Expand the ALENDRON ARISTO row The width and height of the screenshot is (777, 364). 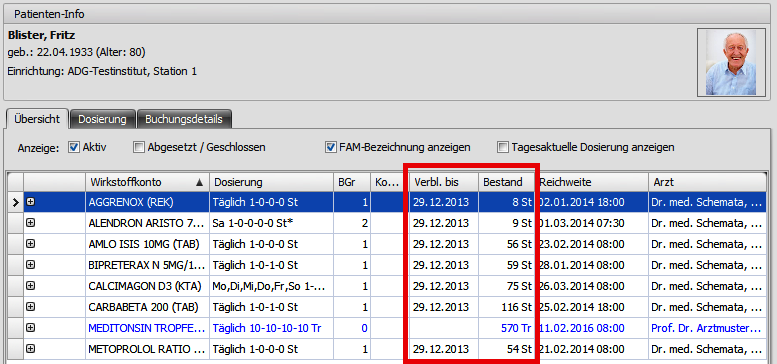(x=31, y=223)
